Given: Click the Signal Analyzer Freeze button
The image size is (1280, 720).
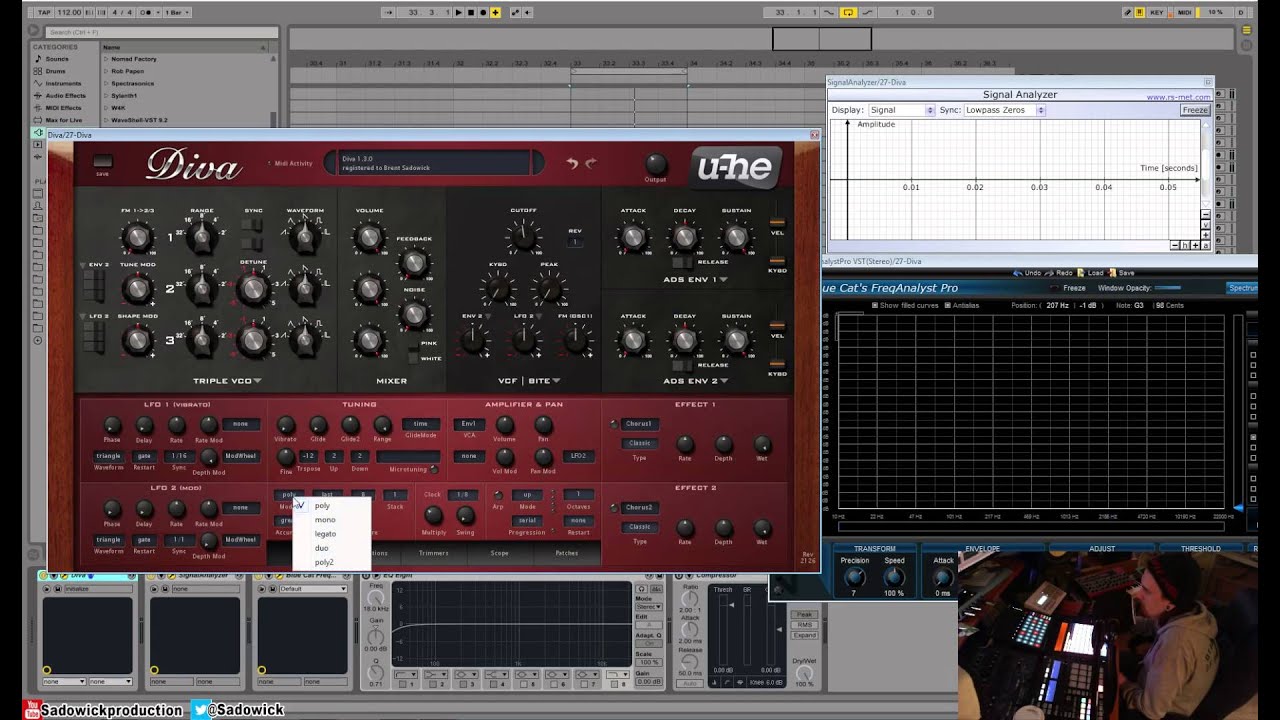Looking at the screenshot, I should (x=1195, y=110).
